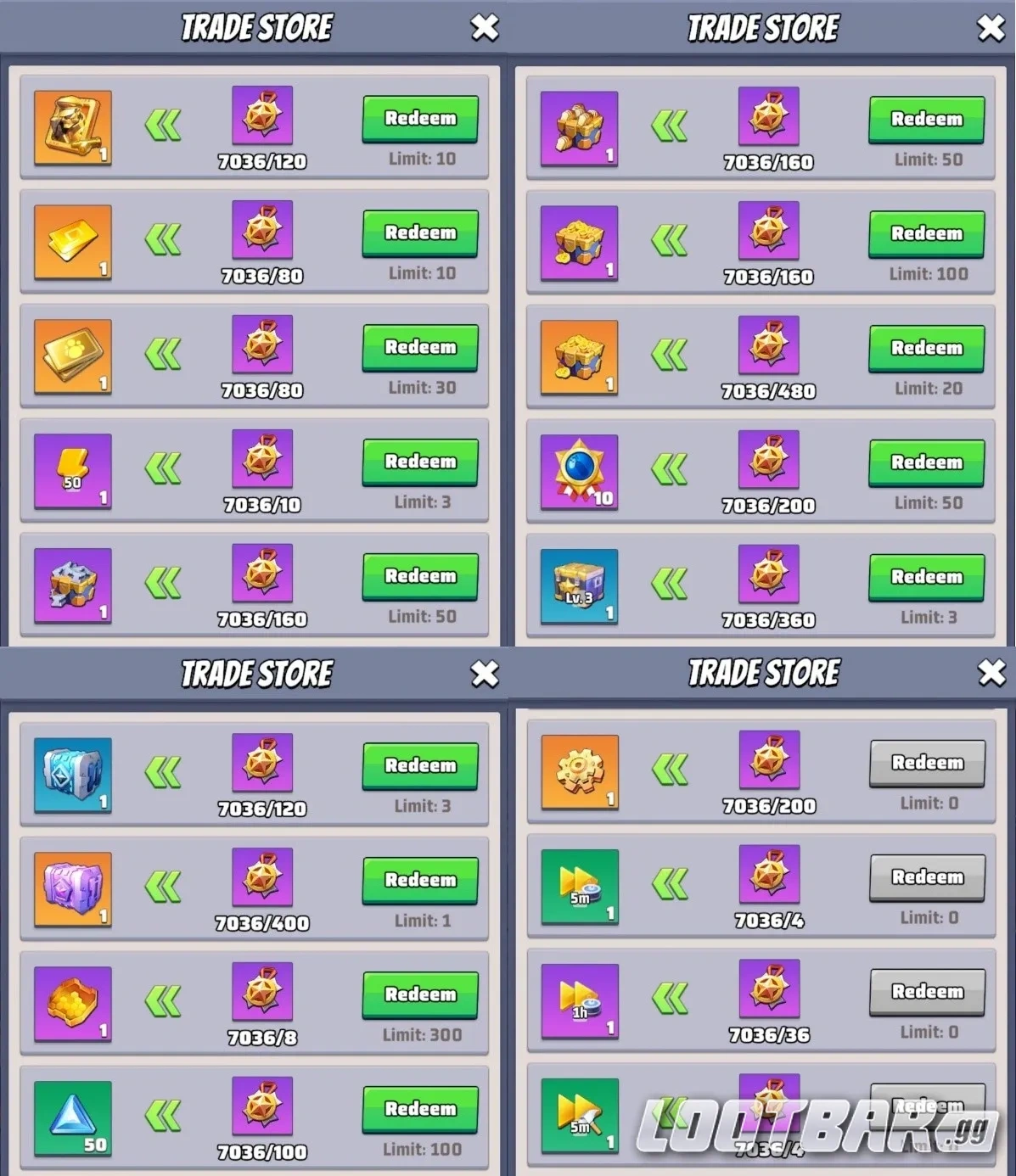Redeem the item costing 7036/480 medals
The image size is (1016, 1176).
click(x=926, y=348)
